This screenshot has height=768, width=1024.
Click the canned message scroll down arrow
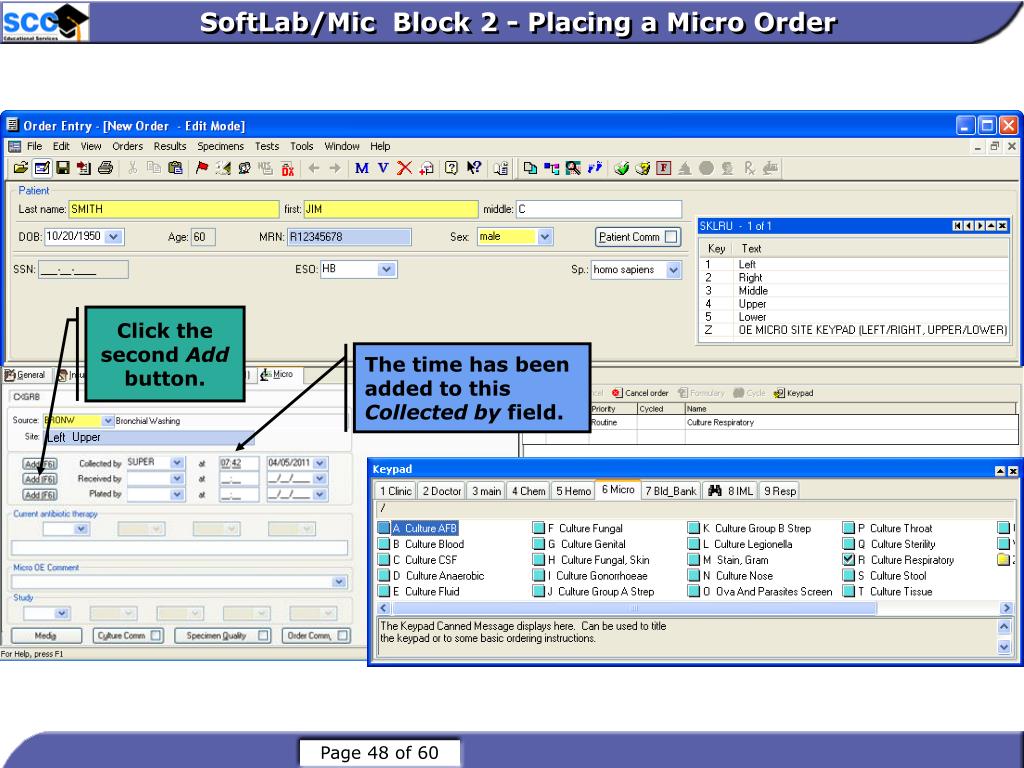coord(1004,647)
